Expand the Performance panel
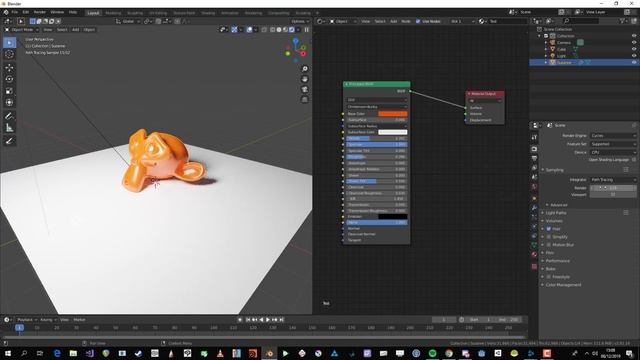The width and height of the screenshot is (640, 360). click(x=558, y=261)
